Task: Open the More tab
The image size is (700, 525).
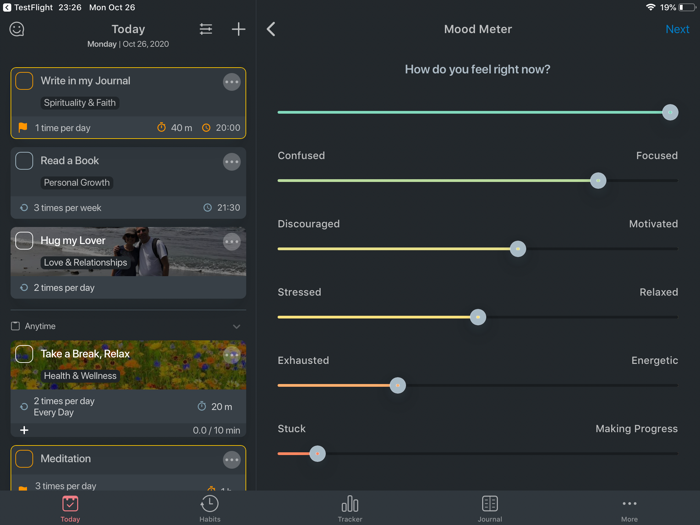Action: pos(629,509)
